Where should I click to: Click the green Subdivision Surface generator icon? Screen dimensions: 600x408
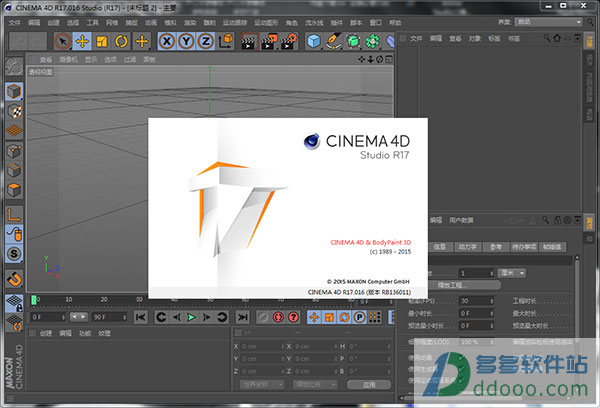click(353, 41)
